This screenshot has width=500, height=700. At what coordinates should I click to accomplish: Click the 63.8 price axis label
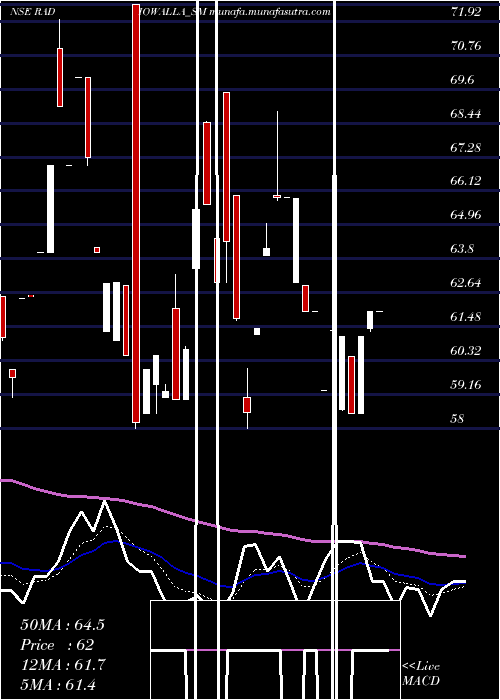pos(462,249)
